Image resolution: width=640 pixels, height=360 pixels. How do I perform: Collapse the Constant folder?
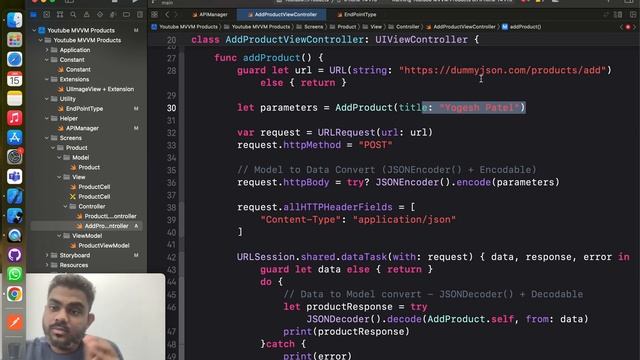click(x=47, y=60)
